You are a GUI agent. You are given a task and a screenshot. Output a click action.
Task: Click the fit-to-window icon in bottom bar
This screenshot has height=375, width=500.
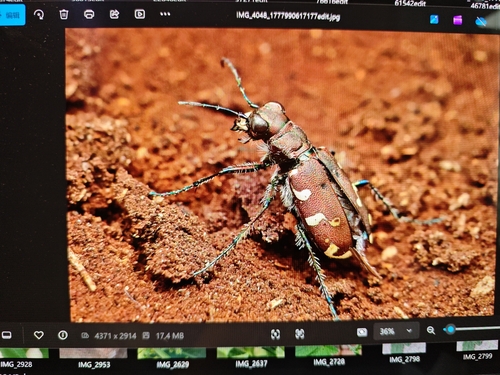coord(275,334)
